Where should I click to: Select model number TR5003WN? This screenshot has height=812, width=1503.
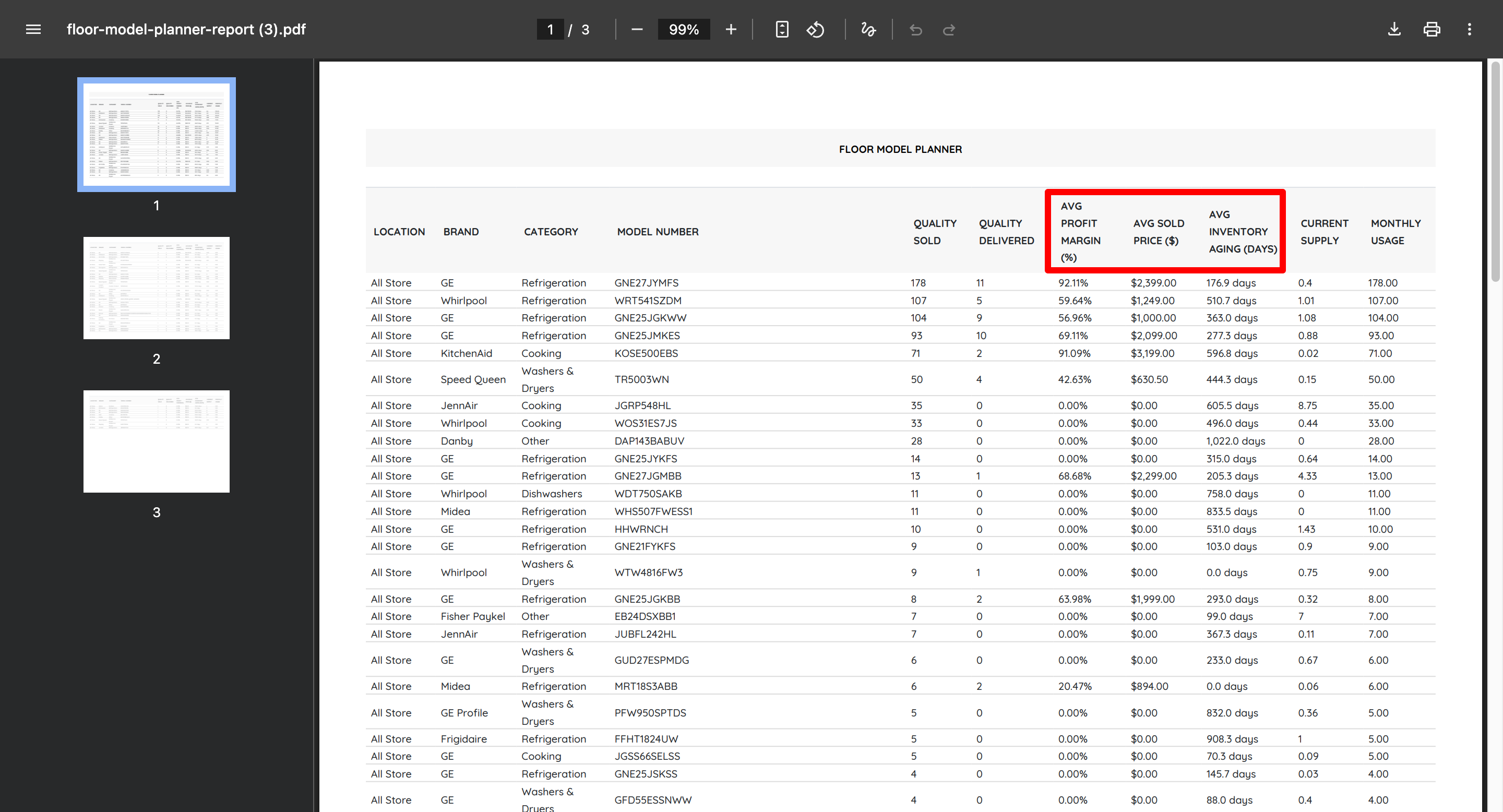(642, 380)
